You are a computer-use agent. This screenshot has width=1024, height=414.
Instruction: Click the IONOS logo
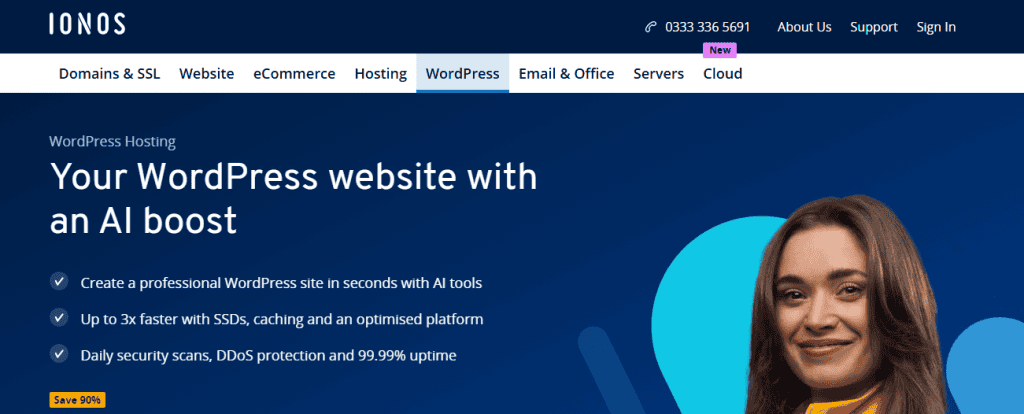[87, 24]
